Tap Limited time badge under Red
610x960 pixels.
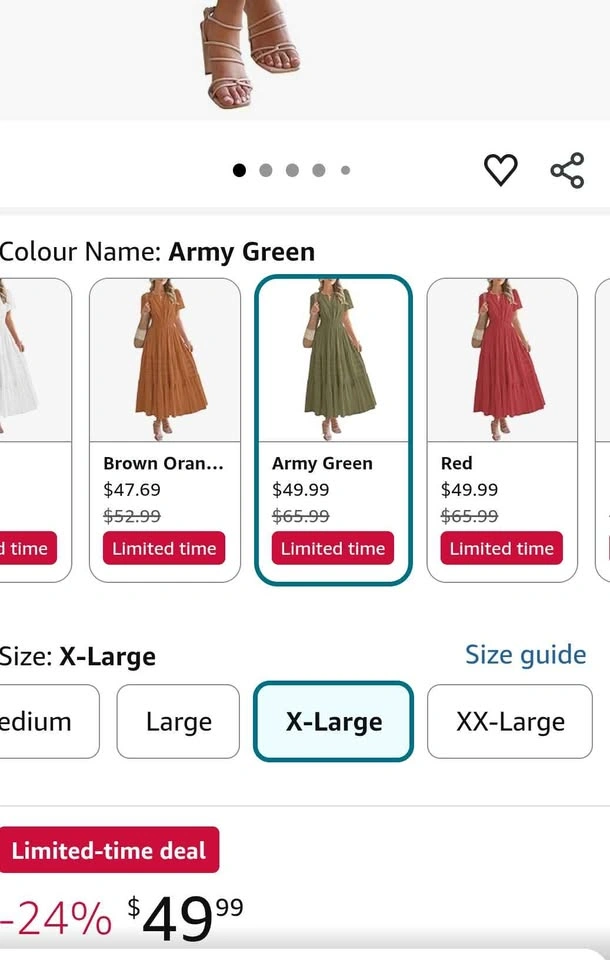(502, 548)
